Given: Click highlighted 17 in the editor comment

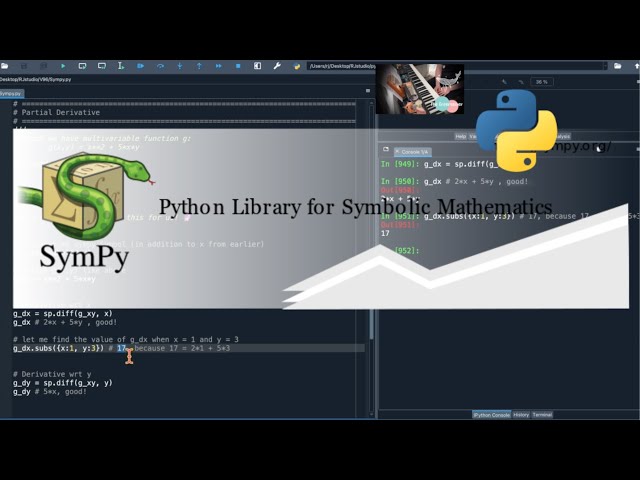Looking at the screenshot, I should pyautogui.click(x=121, y=348).
